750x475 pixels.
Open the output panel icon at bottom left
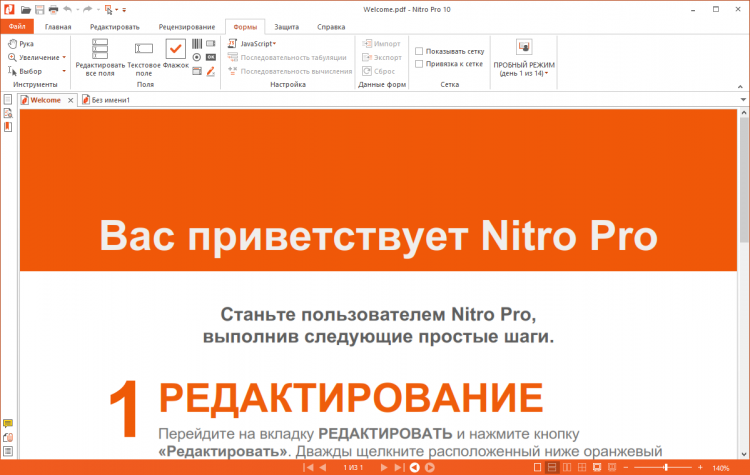[x=8, y=451]
